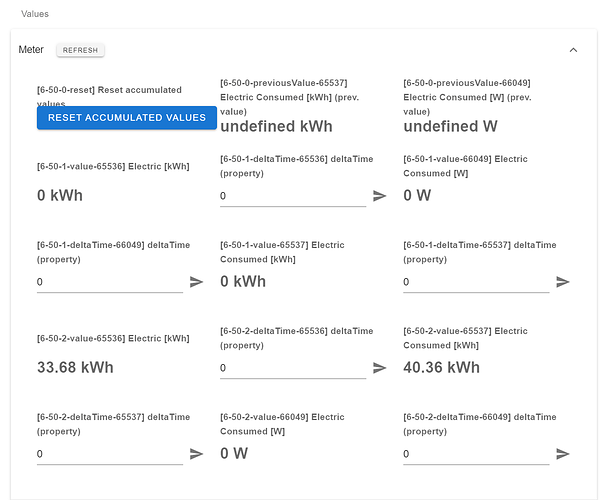Click the Meter panel title
Screen dimensions: 606x500
coord(32,49)
